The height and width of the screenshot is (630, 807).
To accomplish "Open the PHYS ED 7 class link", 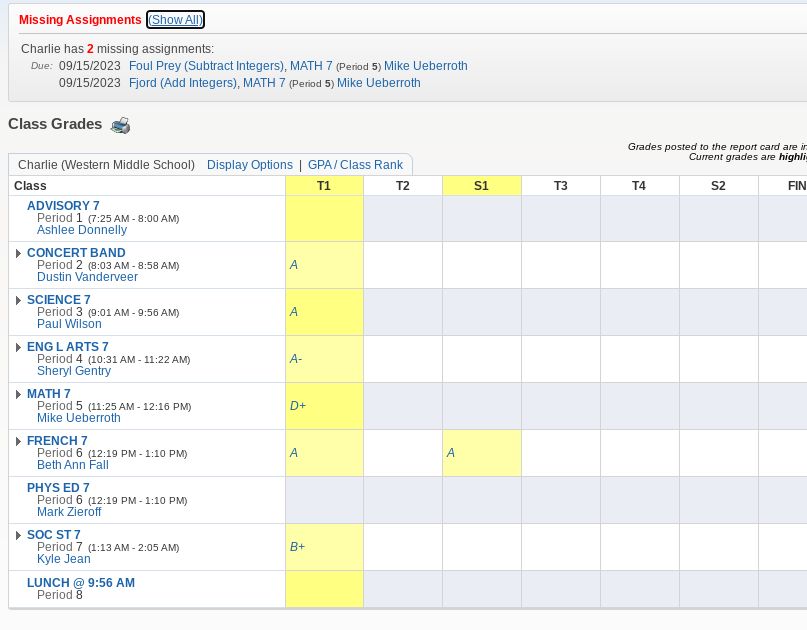I will 58,488.
